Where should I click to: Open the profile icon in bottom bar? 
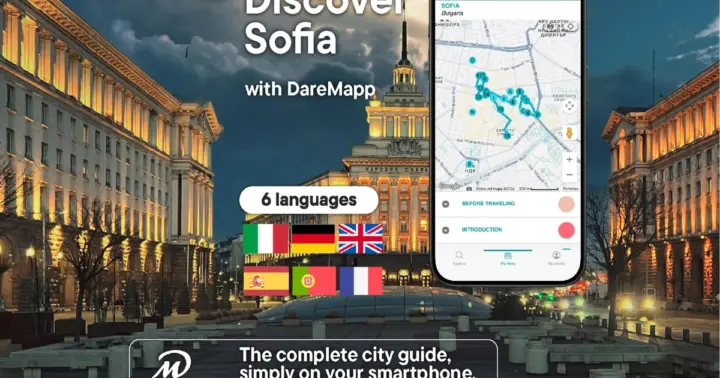pos(556,255)
